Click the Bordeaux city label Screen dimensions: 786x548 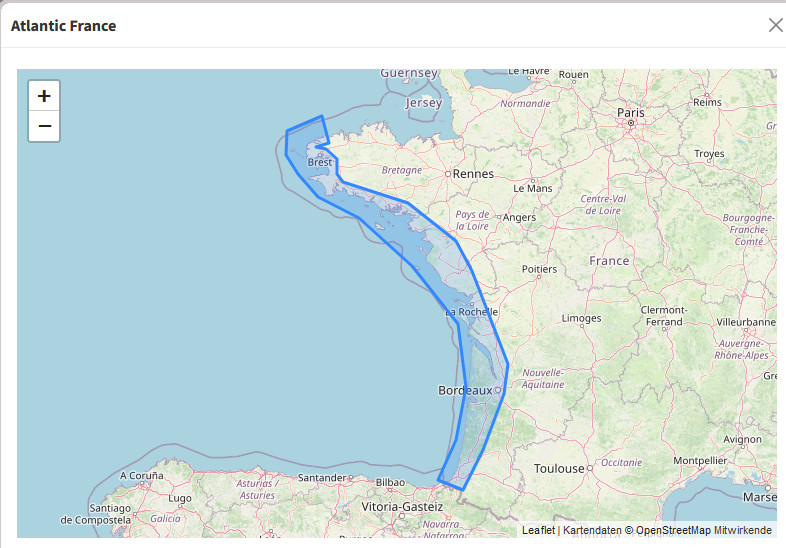(465, 389)
